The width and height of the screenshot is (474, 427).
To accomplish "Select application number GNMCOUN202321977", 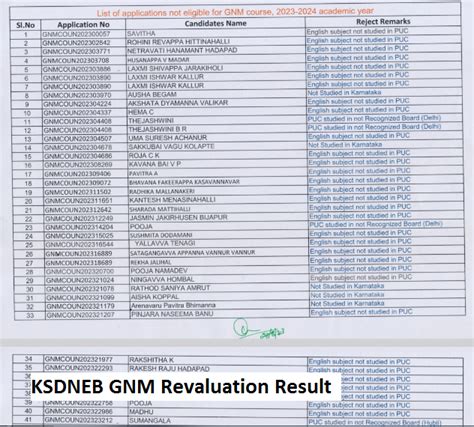I will pos(79,359).
